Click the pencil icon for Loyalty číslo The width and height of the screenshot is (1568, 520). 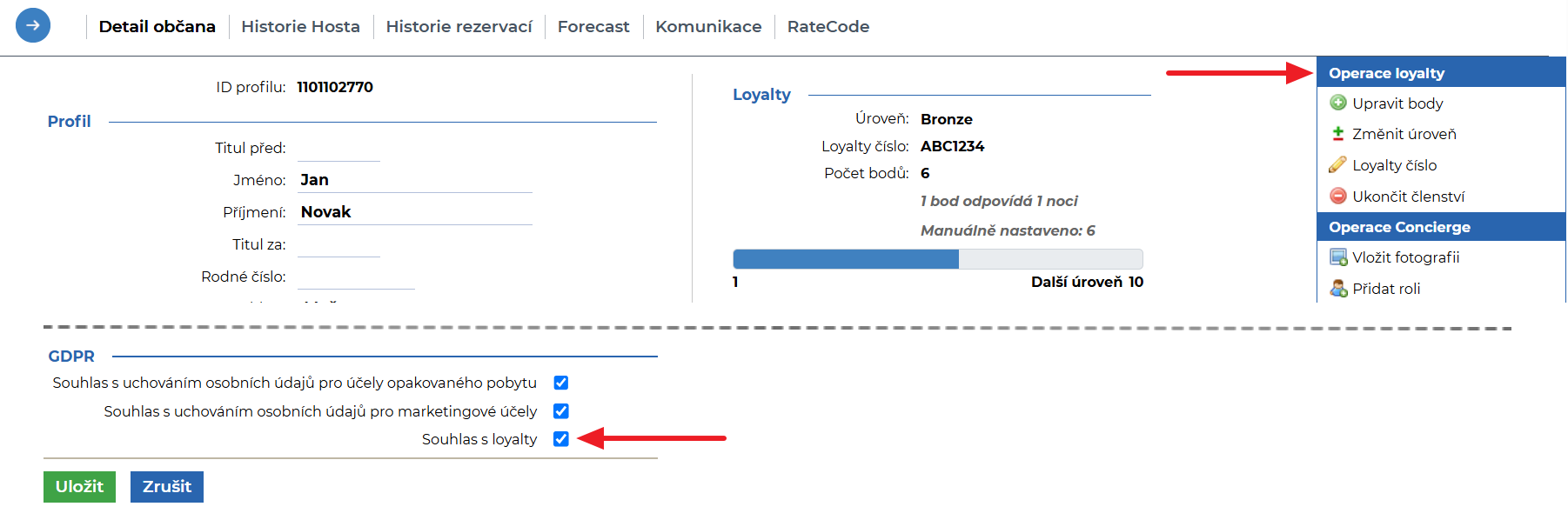(1338, 165)
